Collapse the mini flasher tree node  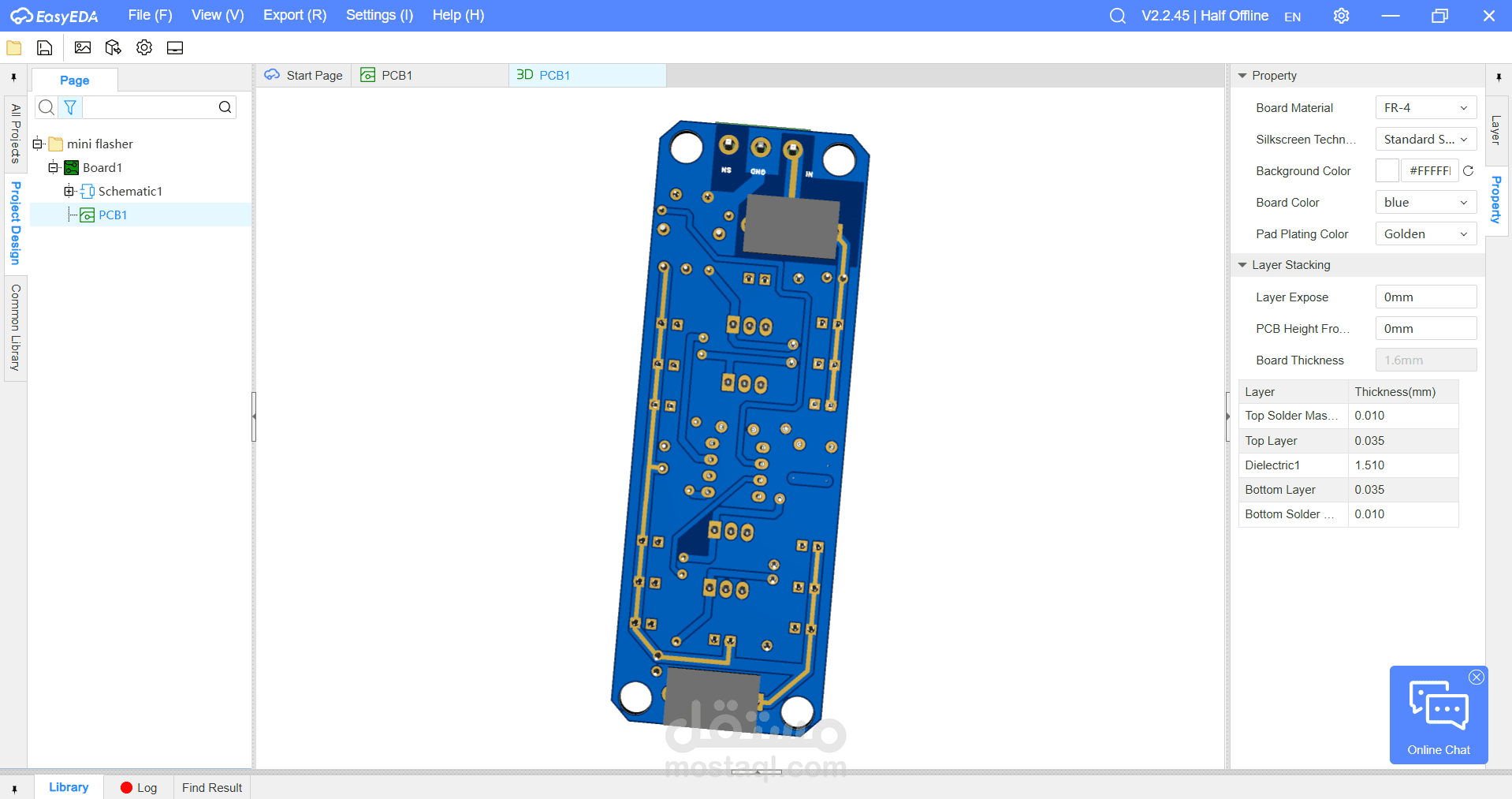(37, 144)
